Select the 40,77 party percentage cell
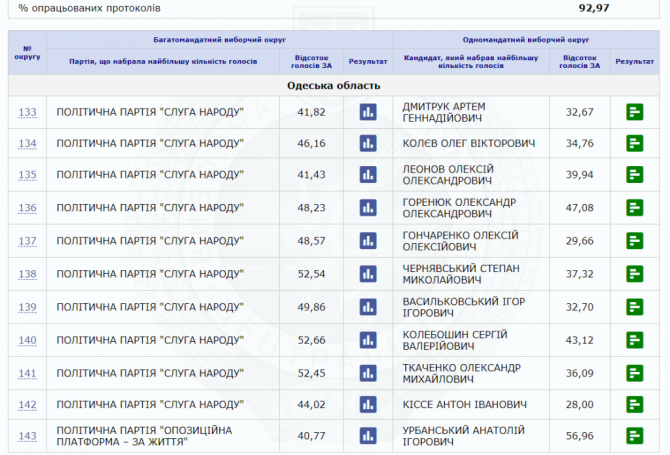The image size is (670, 455). [x=311, y=436]
